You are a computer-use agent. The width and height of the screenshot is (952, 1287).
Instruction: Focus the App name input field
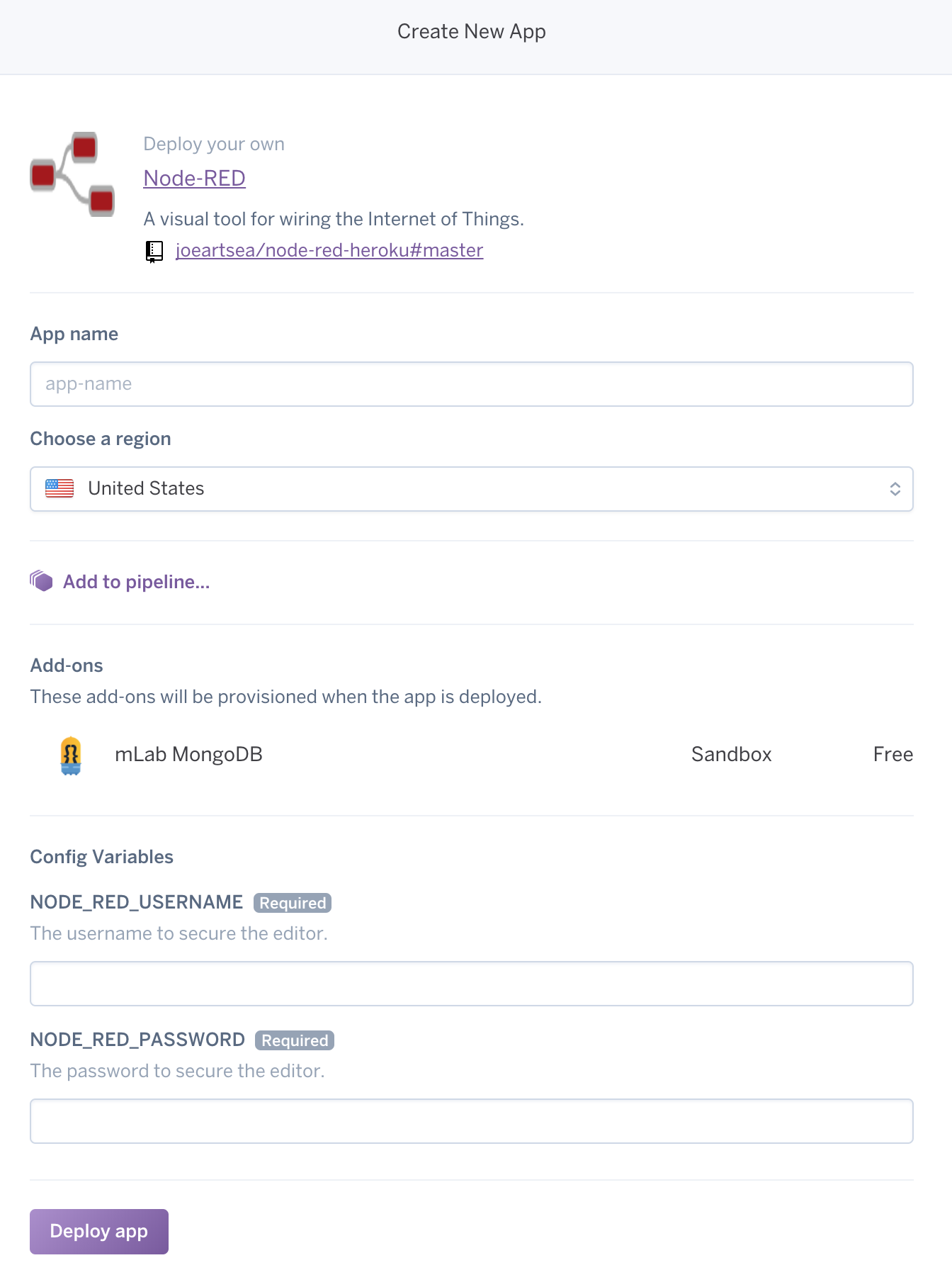point(471,384)
